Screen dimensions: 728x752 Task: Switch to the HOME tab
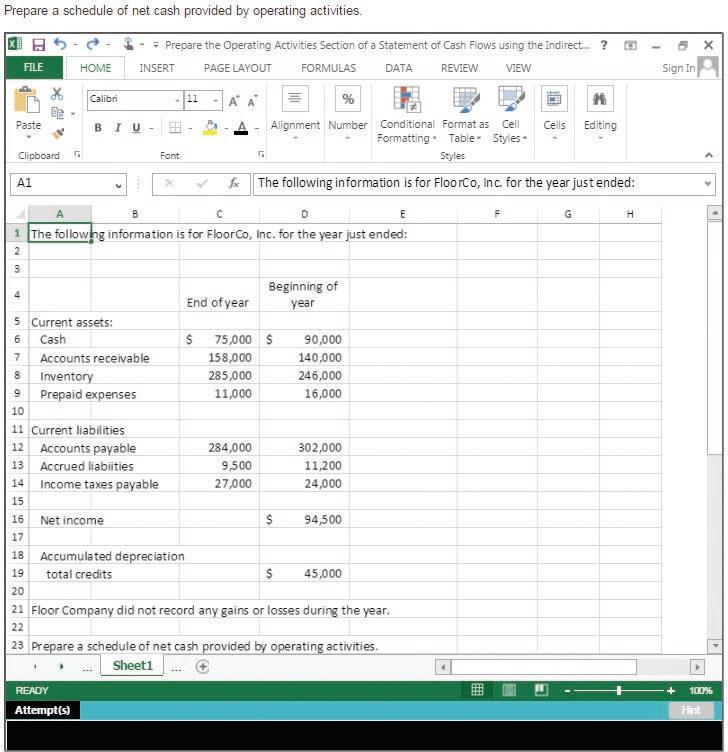click(x=95, y=68)
